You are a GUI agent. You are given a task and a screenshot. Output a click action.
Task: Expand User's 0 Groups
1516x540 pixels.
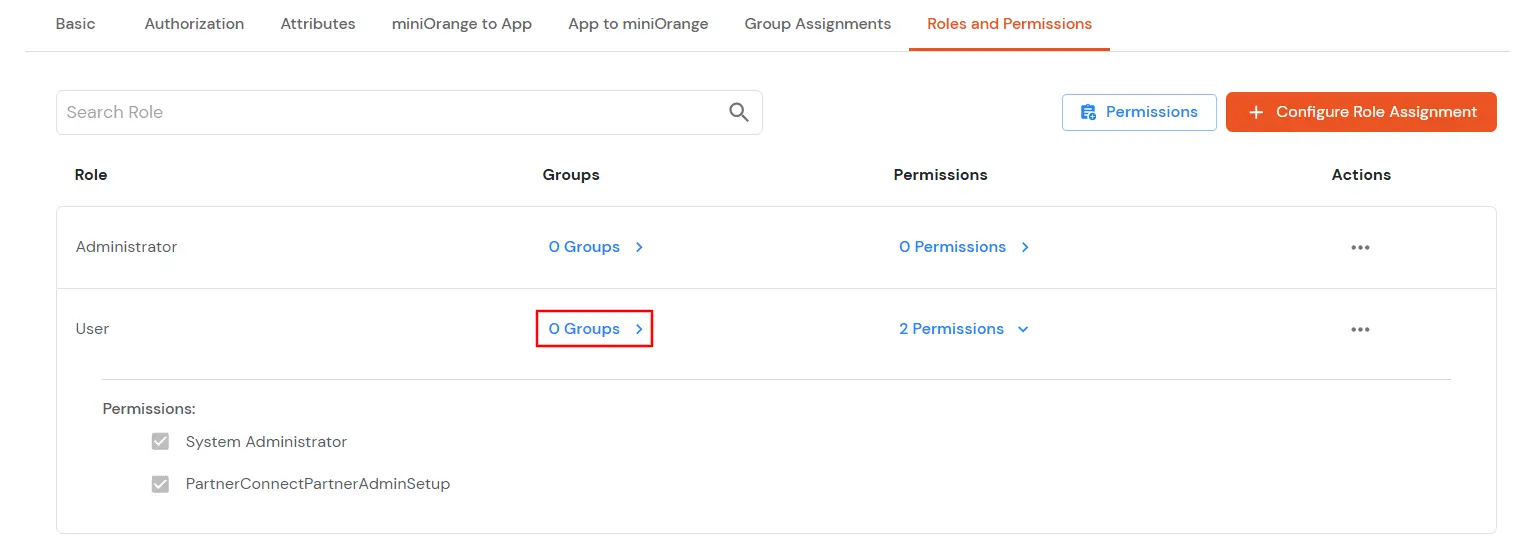[595, 329]
